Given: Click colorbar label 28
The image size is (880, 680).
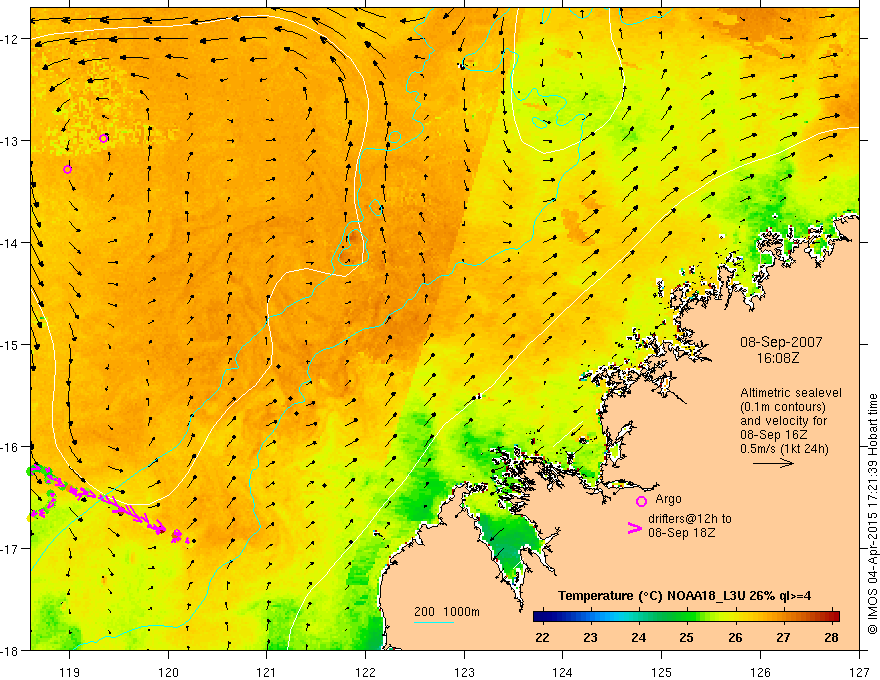Looking at the screenshot, I should [x=832, y=637].
